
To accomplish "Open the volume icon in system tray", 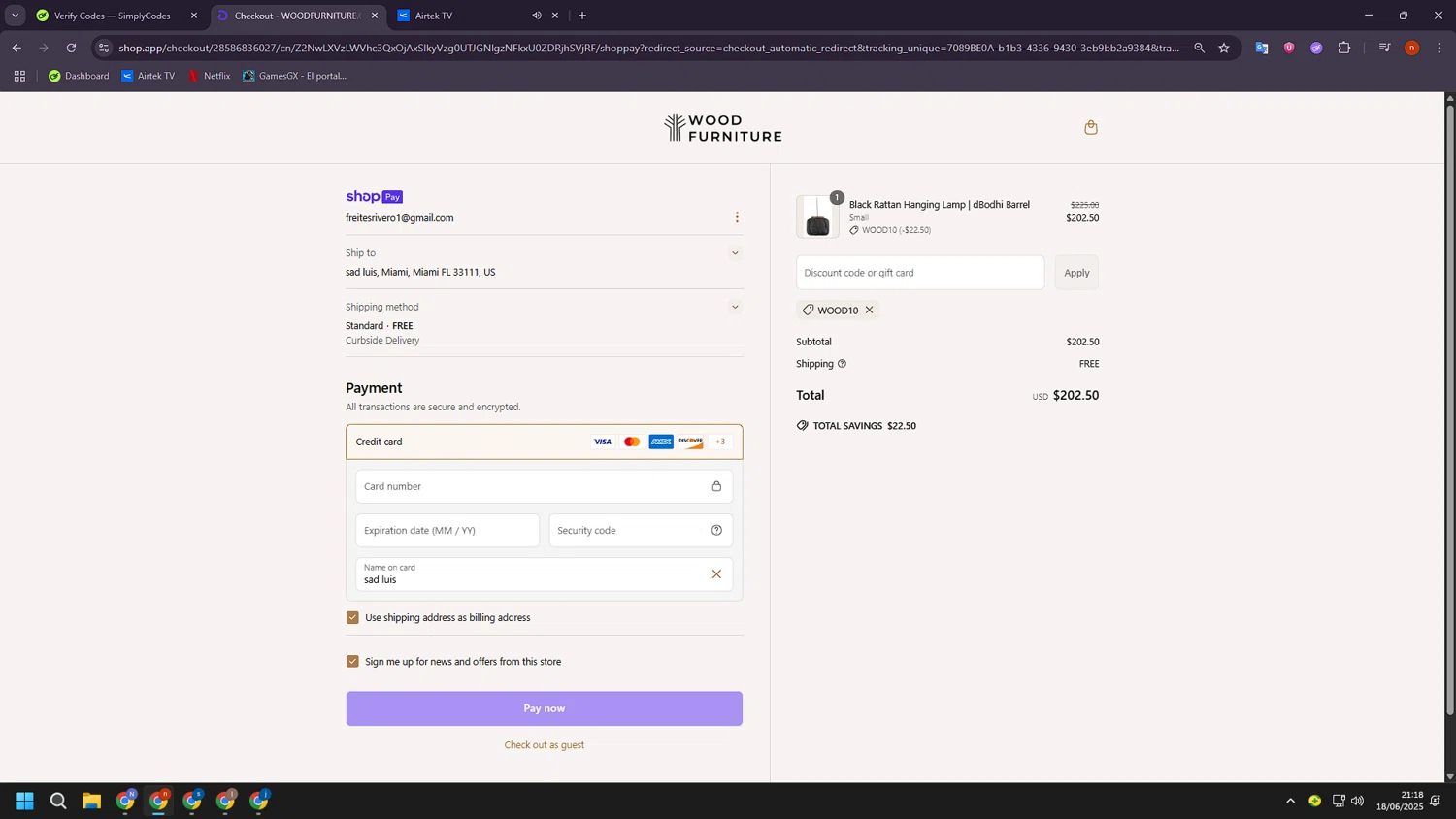I will click(1357, 801).
